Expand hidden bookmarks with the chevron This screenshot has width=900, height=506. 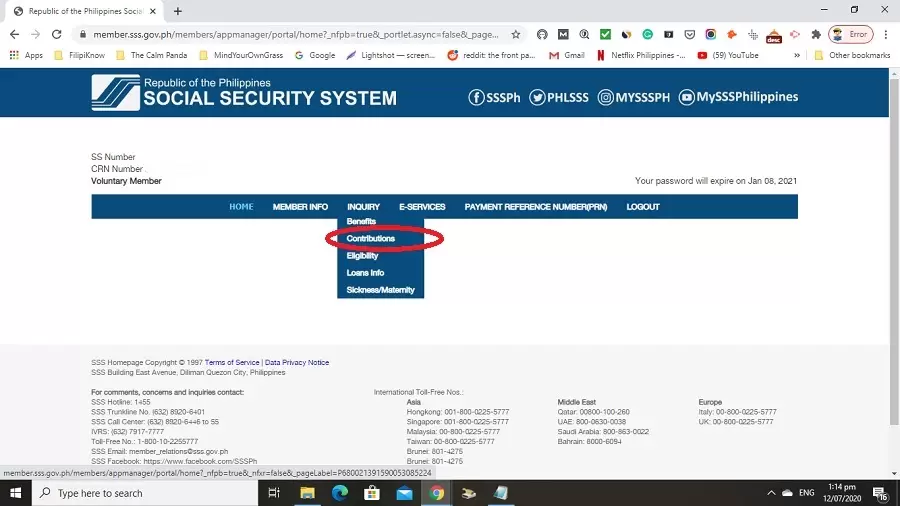click(797, 55)
